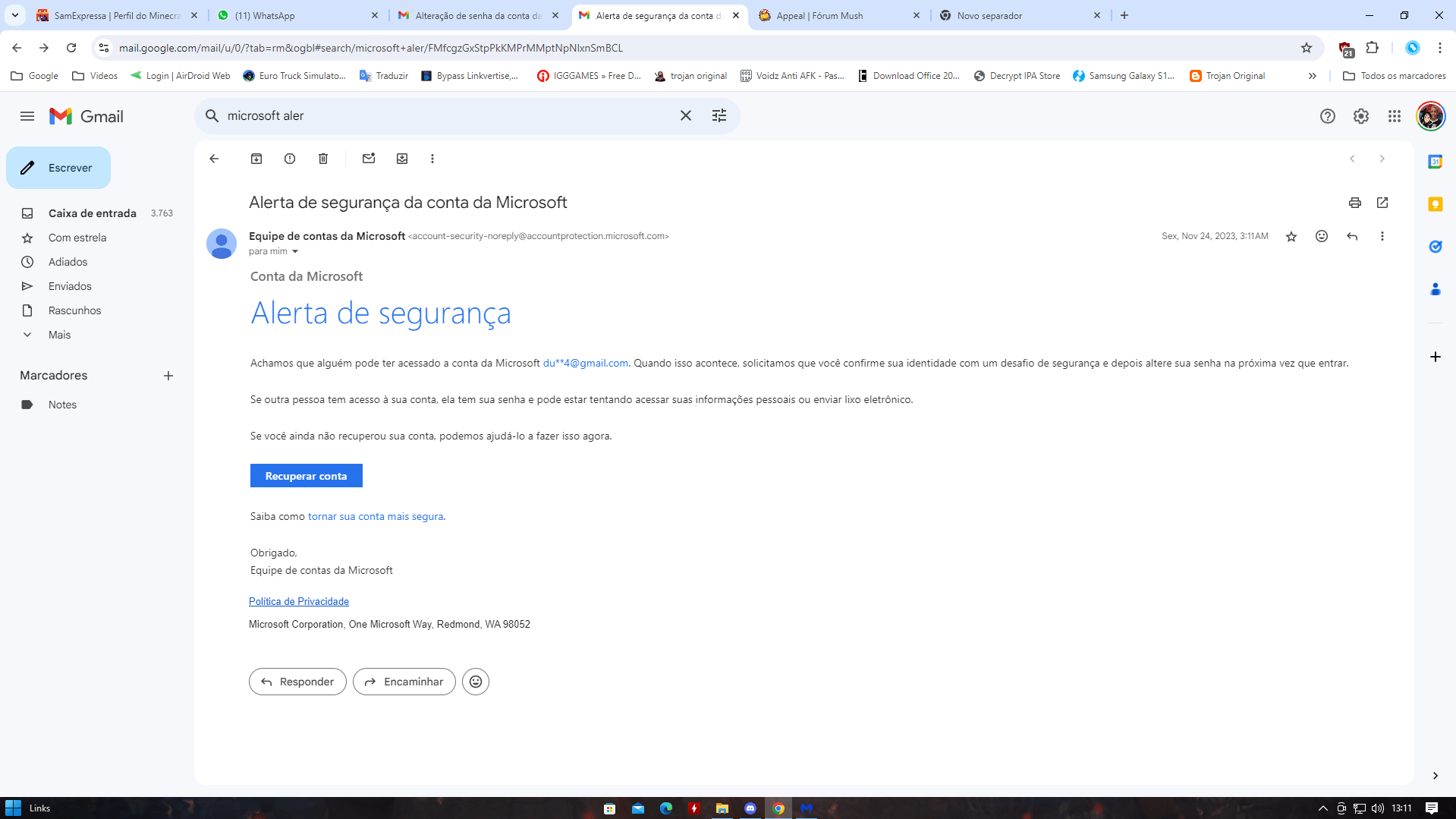This screenshot has width=1456, height=819.
Task: Open Google Keep side panel
Action: (x=1436, y=204)
